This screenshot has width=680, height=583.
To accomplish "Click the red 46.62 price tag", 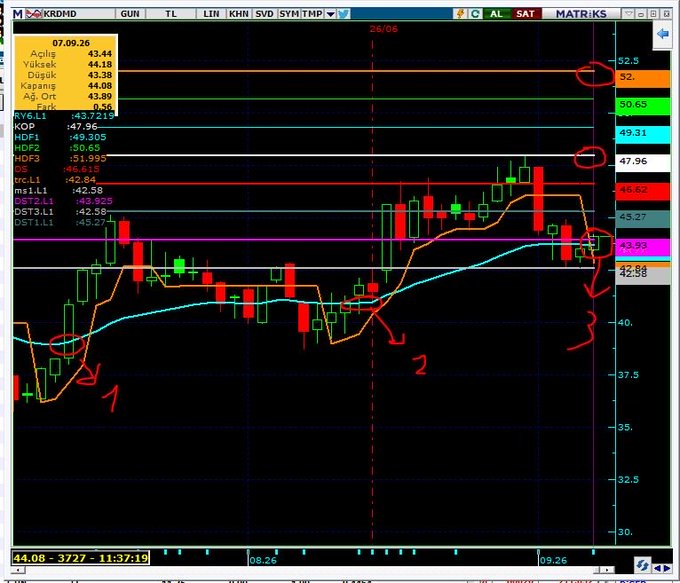I will click(x=643, y=191).
